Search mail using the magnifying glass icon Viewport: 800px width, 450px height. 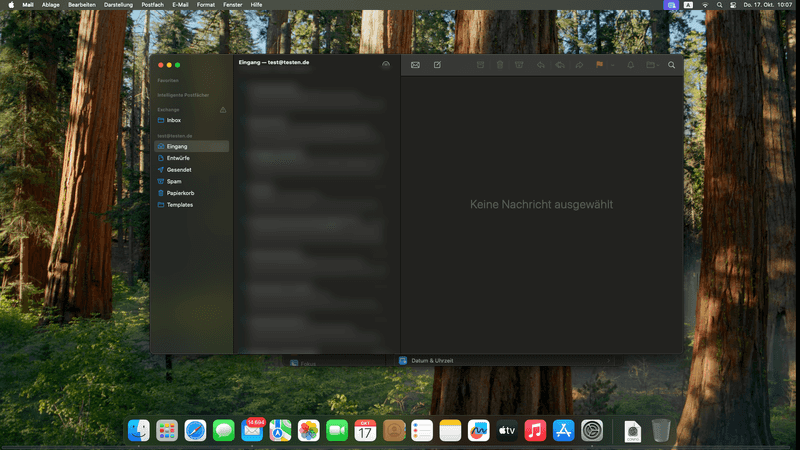(671, 65)
